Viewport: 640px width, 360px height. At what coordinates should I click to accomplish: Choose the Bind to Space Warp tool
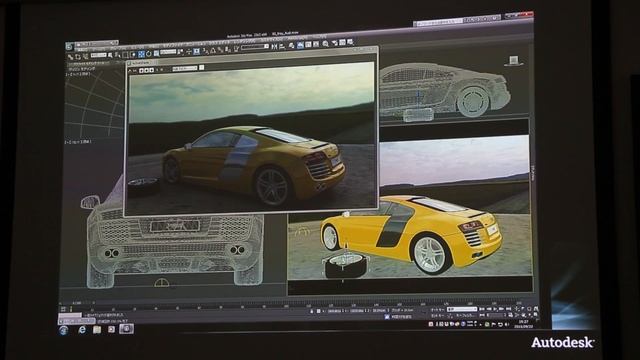86,56
